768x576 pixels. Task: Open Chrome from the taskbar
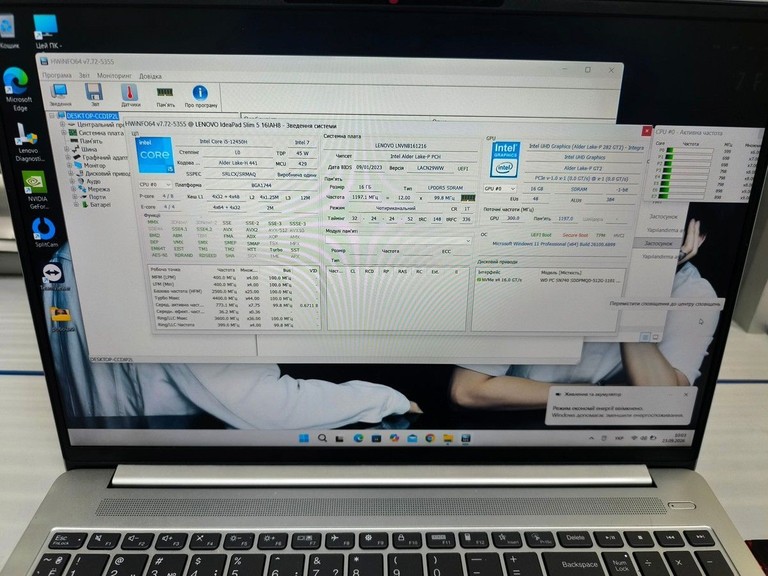click(430, 438)
